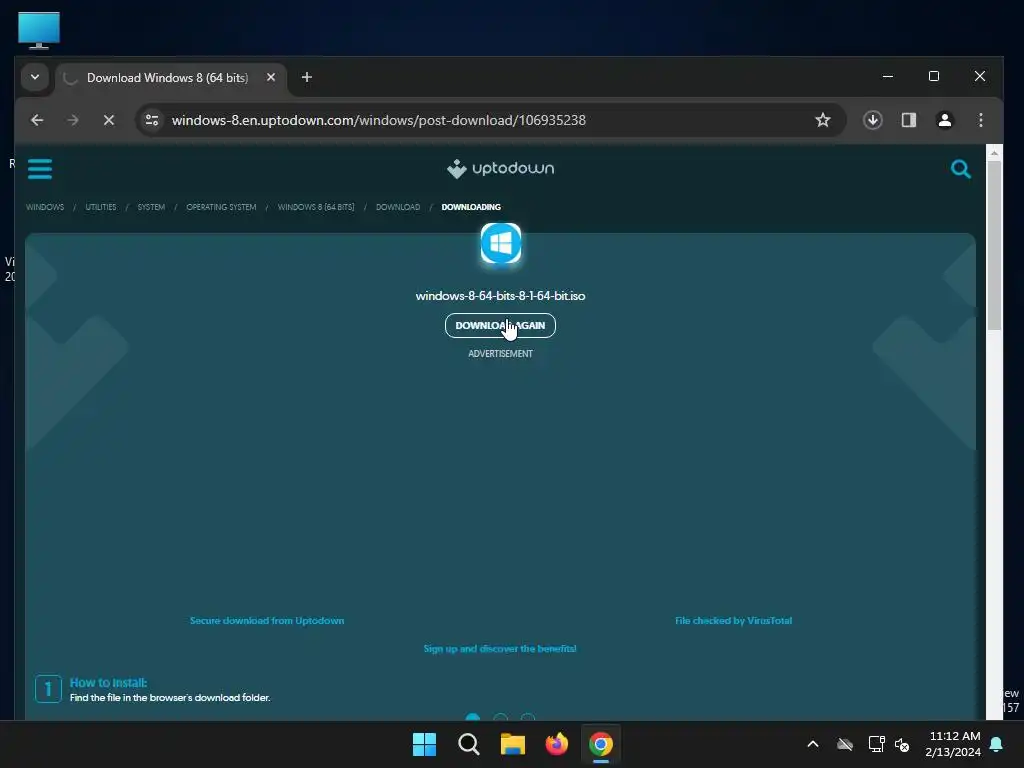Click the muted volume tray icon

tap(902, 744)
